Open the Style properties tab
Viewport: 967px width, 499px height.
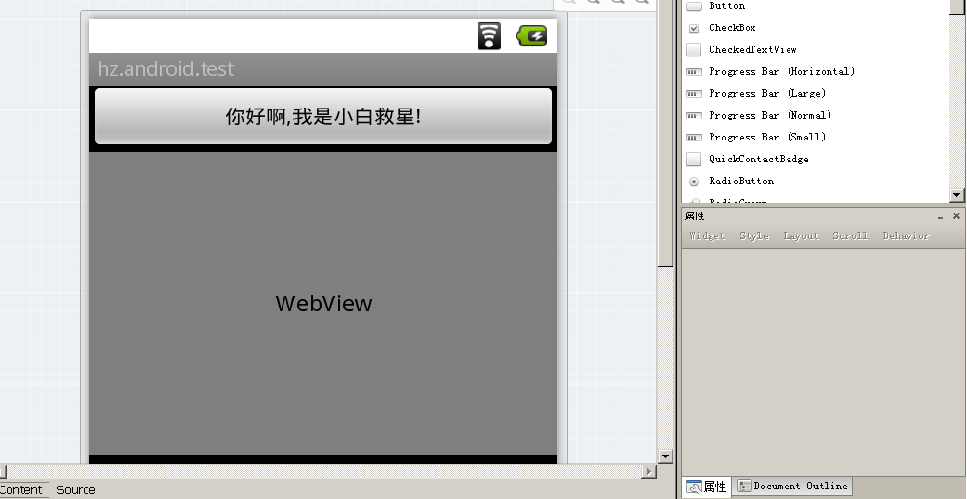tap(754, 236)
